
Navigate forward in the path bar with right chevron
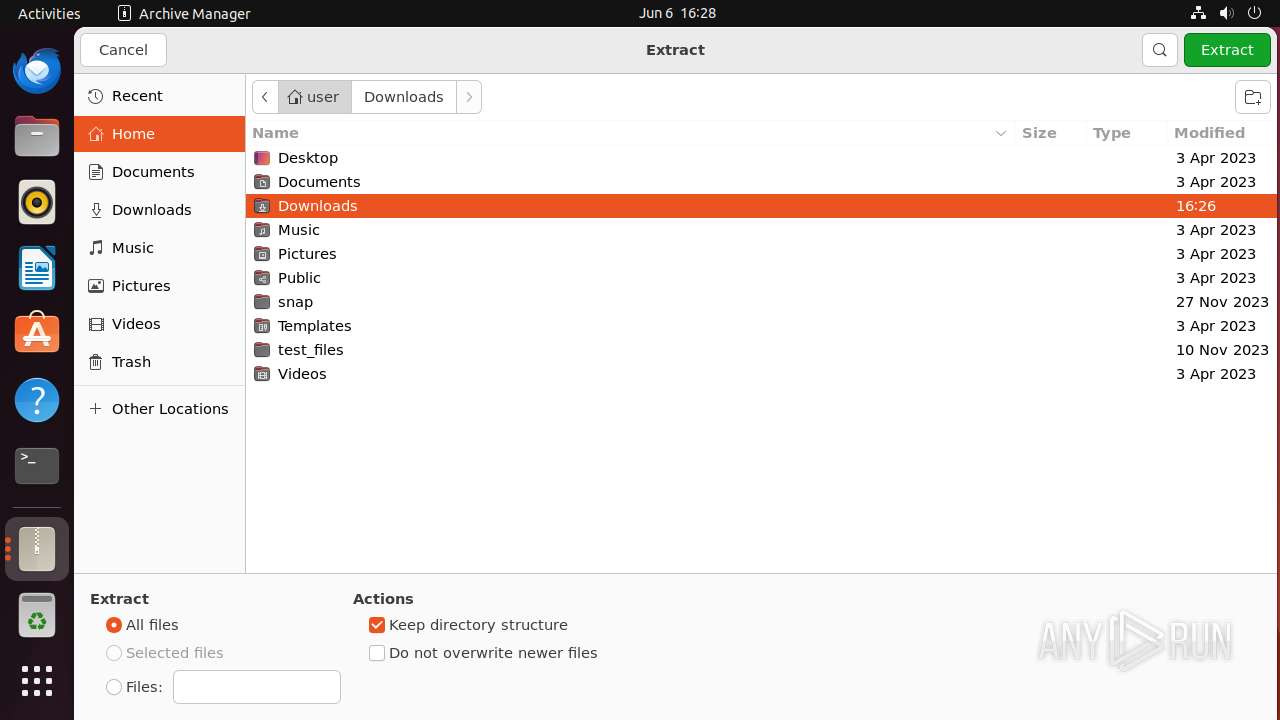pos(469,97)
